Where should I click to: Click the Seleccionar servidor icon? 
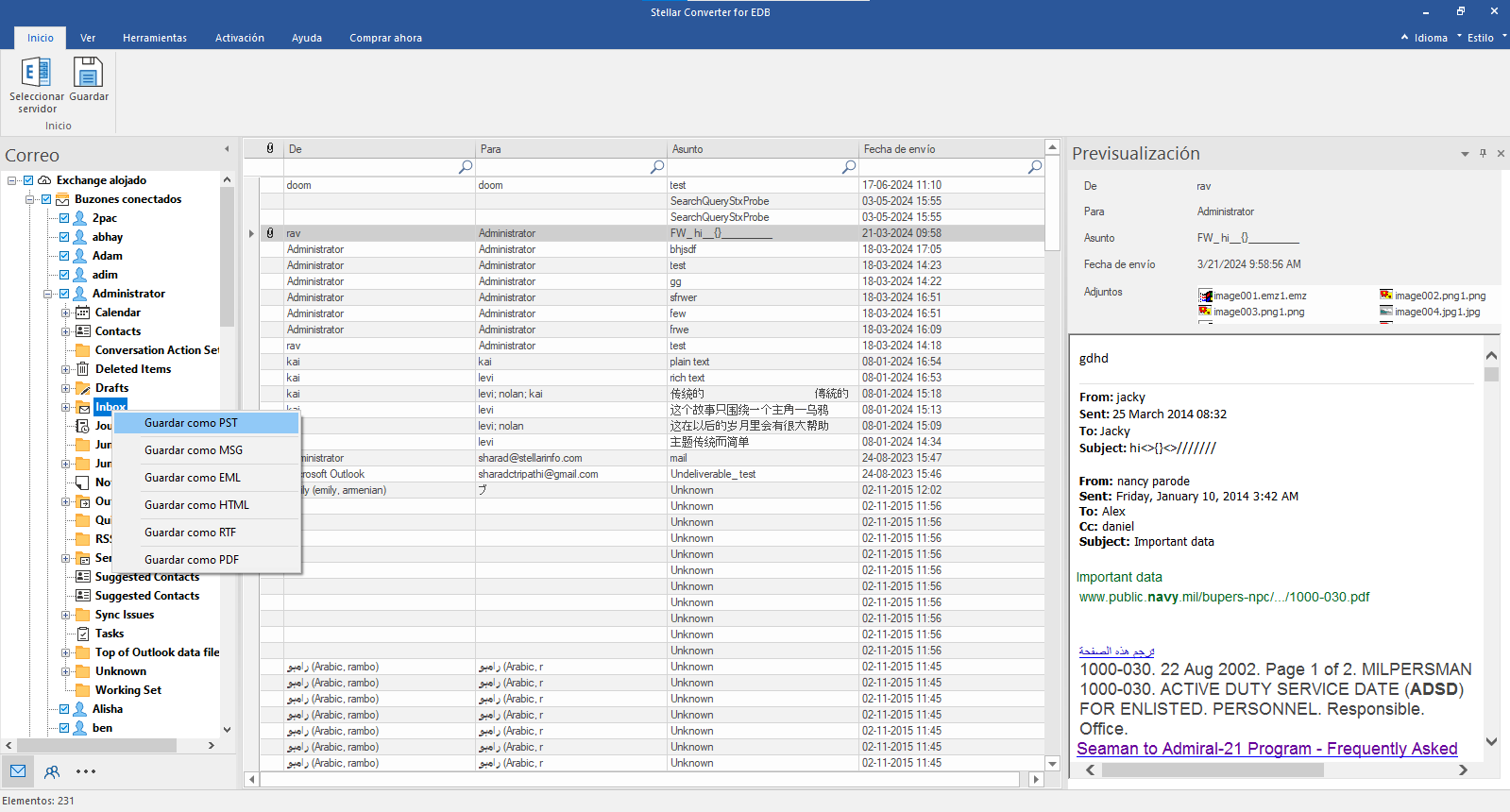tap(36, 73)
